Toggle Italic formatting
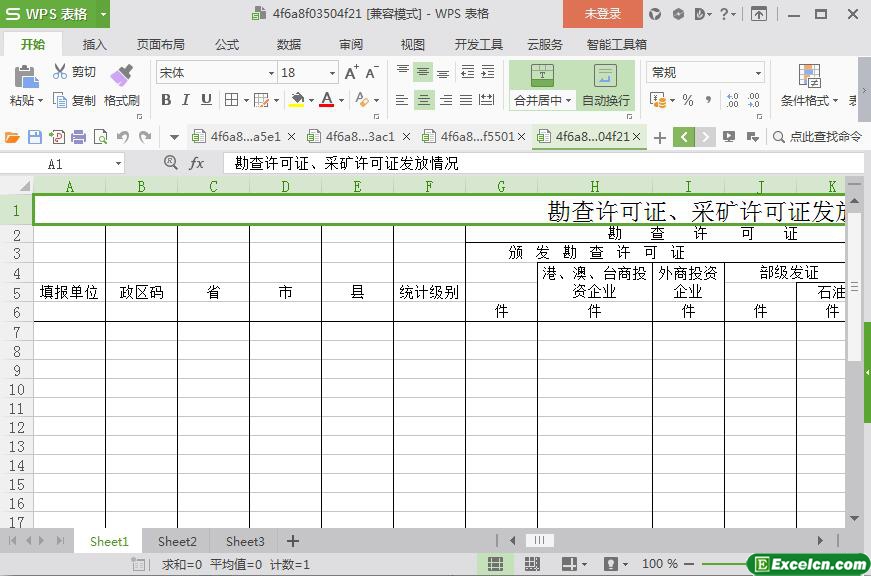Image resolution: width=871 pixels, height=576 pixels. pos(186,100)
